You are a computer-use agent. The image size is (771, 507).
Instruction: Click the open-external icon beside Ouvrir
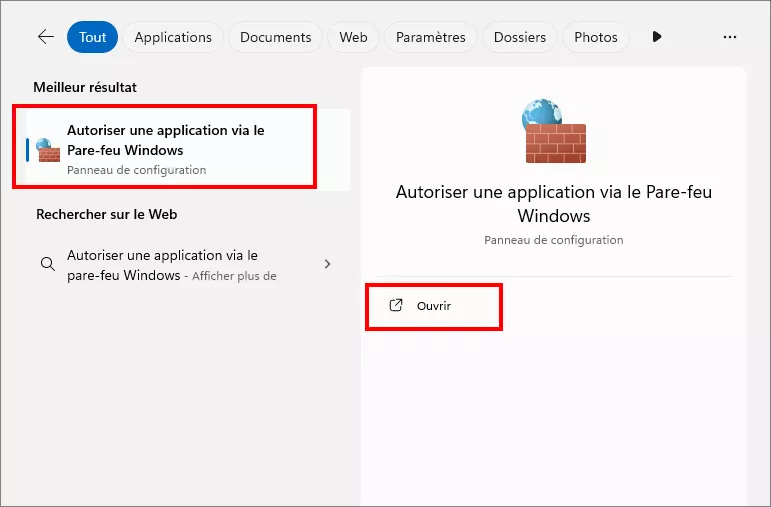coord(396,305)
